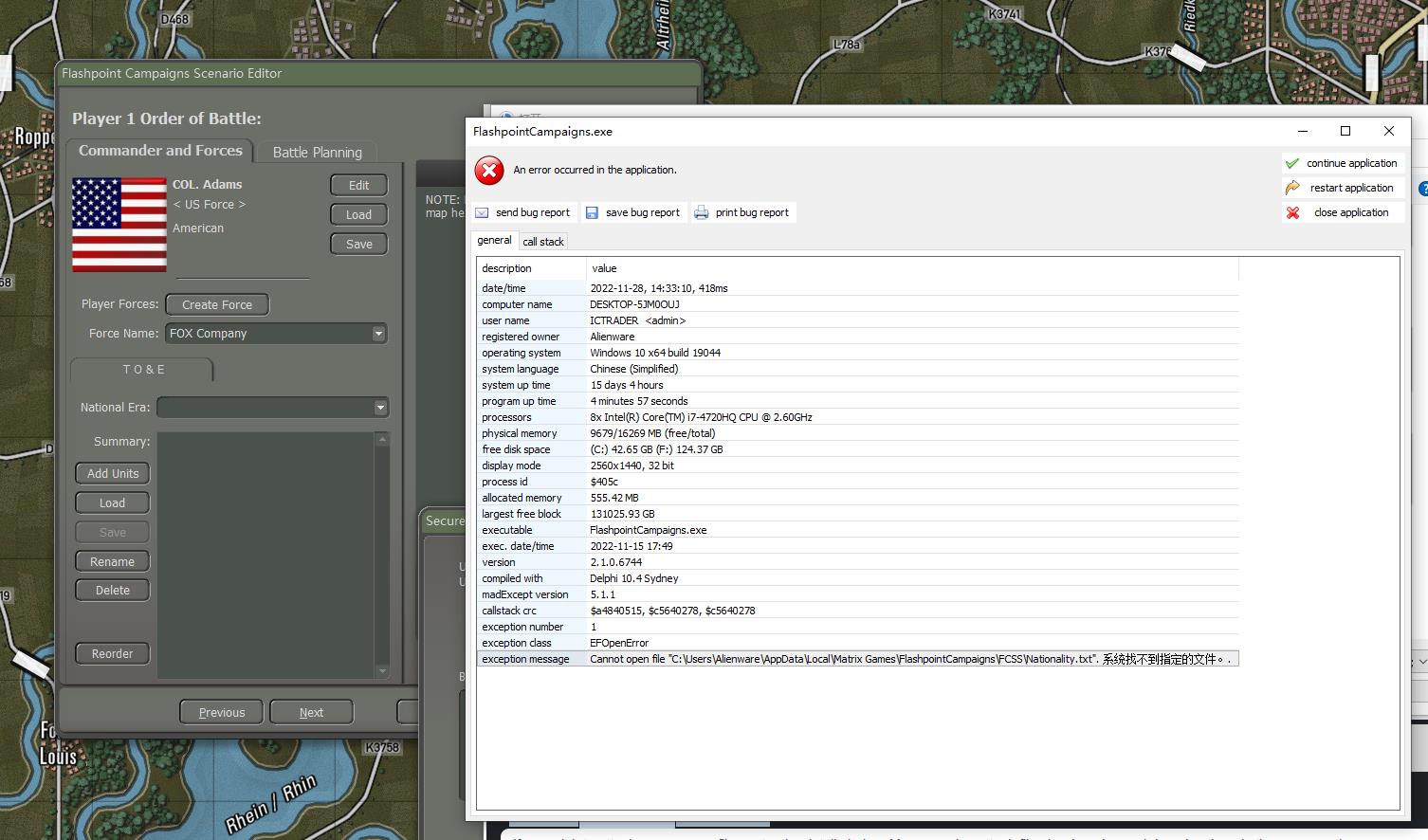Click the Summary list scroll down arrow

[x=382, y=672]
